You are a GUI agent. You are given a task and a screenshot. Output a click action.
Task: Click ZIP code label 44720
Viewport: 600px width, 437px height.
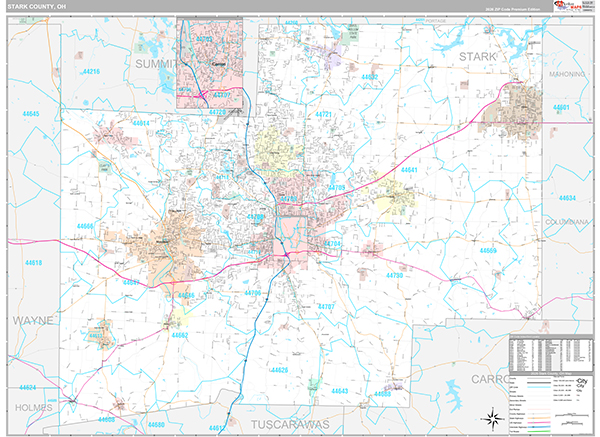[217, 112]
